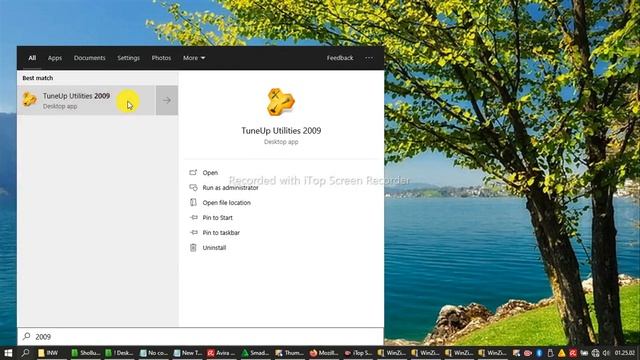Switch to the No co... taskbar window
640x360 pixels.
coord(153,353)
